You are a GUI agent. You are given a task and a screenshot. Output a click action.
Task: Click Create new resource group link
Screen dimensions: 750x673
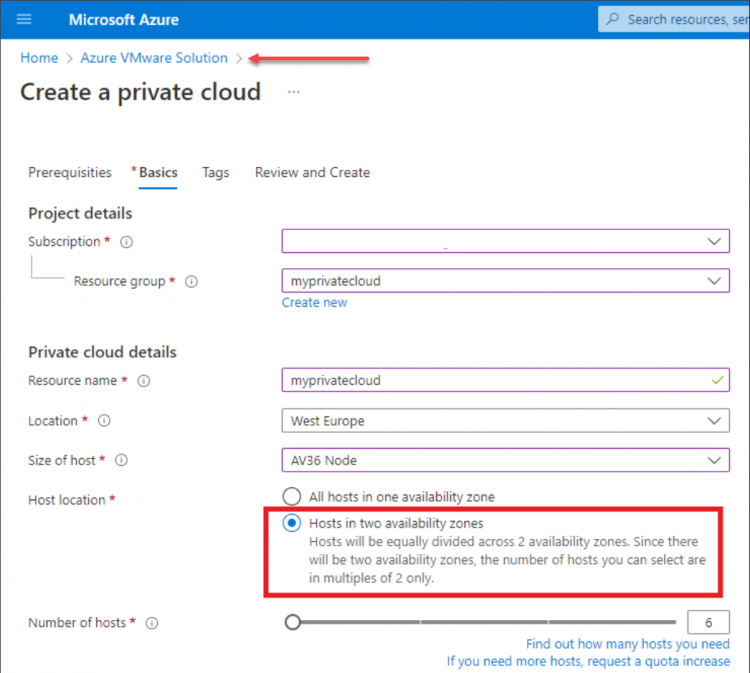(314, 303)
